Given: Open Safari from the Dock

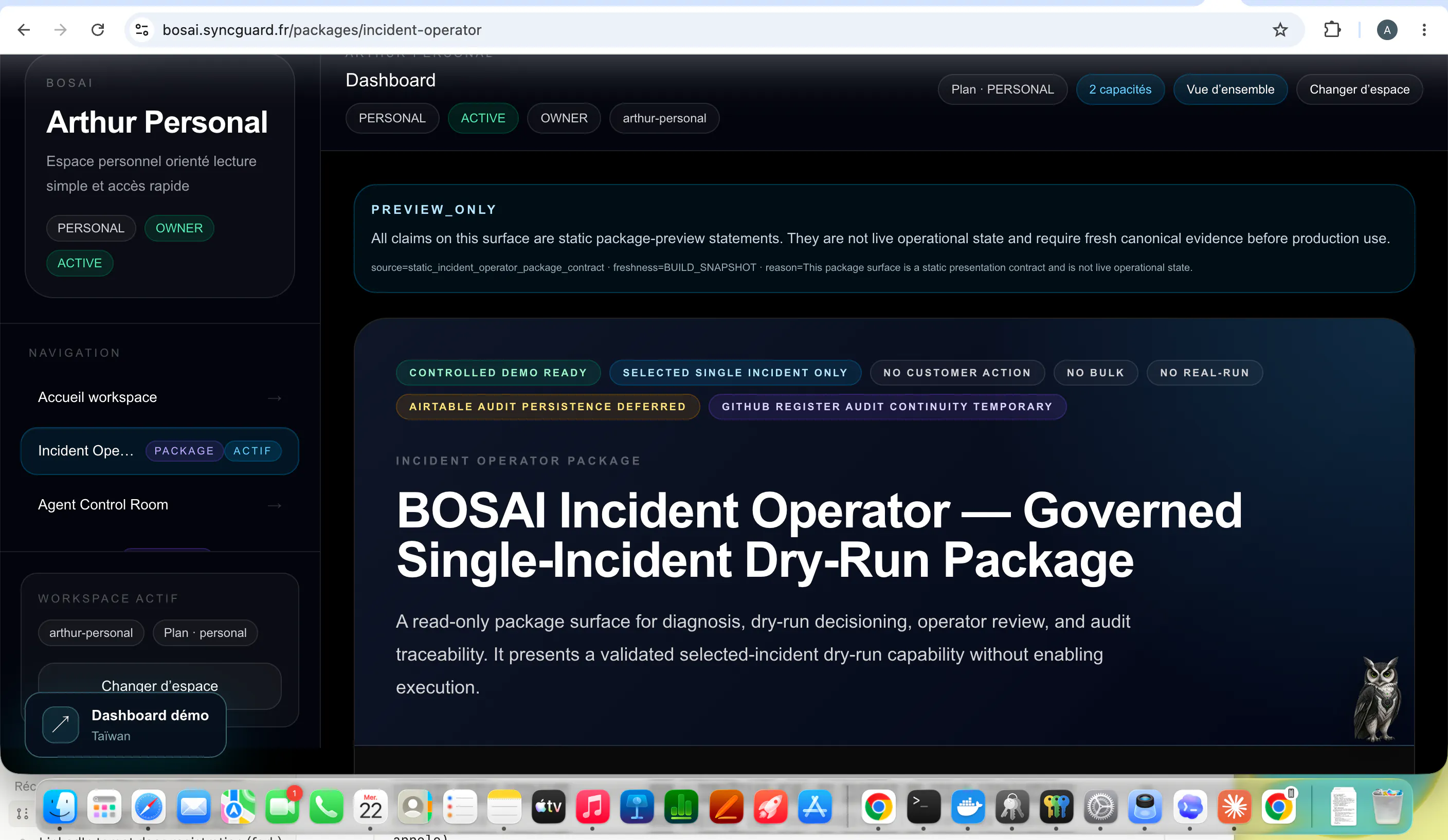Looking at the screenshot, I should [148, 807].
